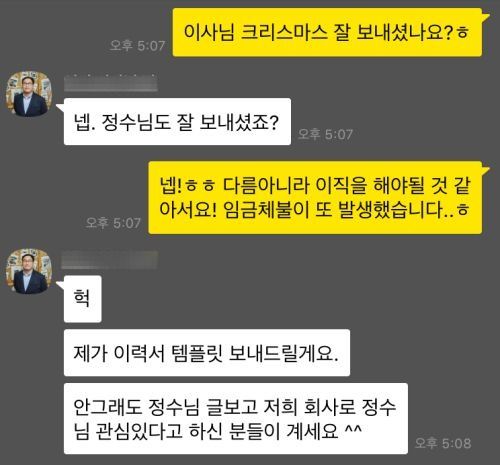Click the word 템플릿 in white bubble
500x465 pixels.
click(196, 353)
